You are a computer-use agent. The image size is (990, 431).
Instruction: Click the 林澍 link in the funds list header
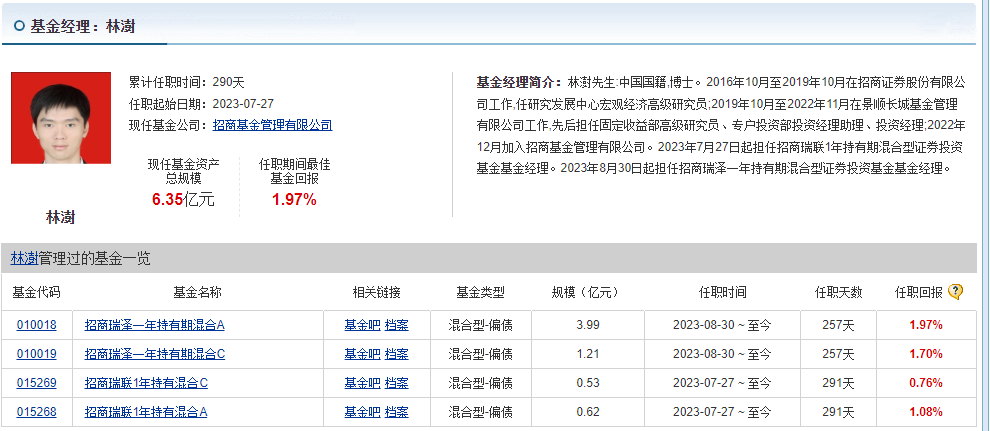24,258
